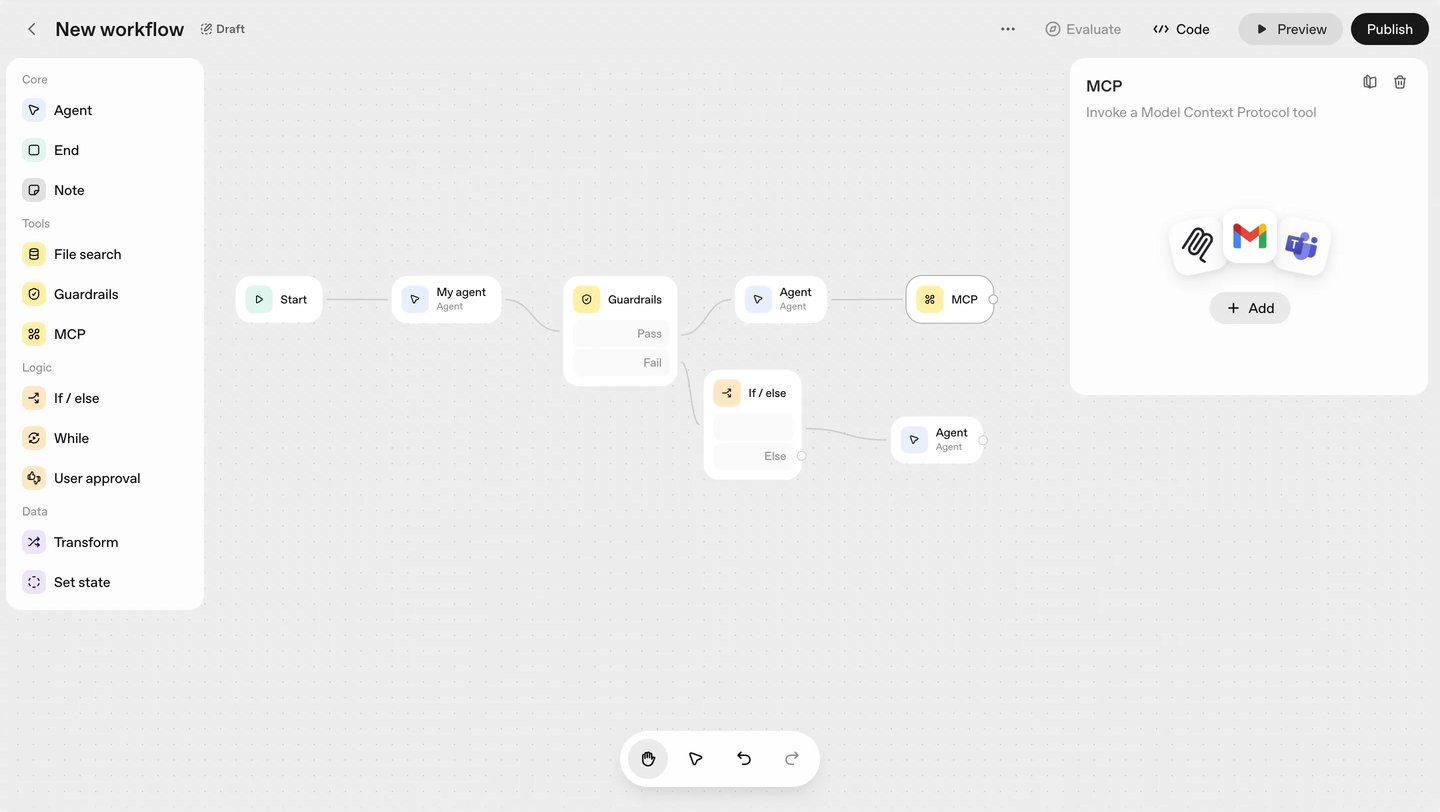Open the workflow Preview
This screenshot has width=1440, height=812.
[1291, 29]
